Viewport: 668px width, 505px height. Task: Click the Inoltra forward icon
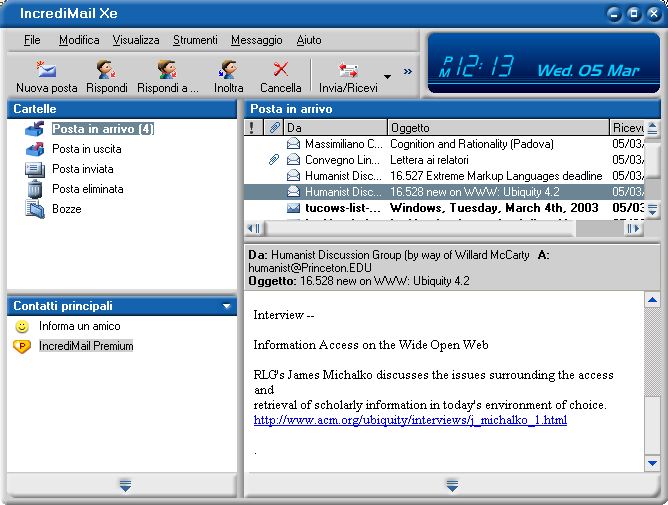click(x=228, y=69)
